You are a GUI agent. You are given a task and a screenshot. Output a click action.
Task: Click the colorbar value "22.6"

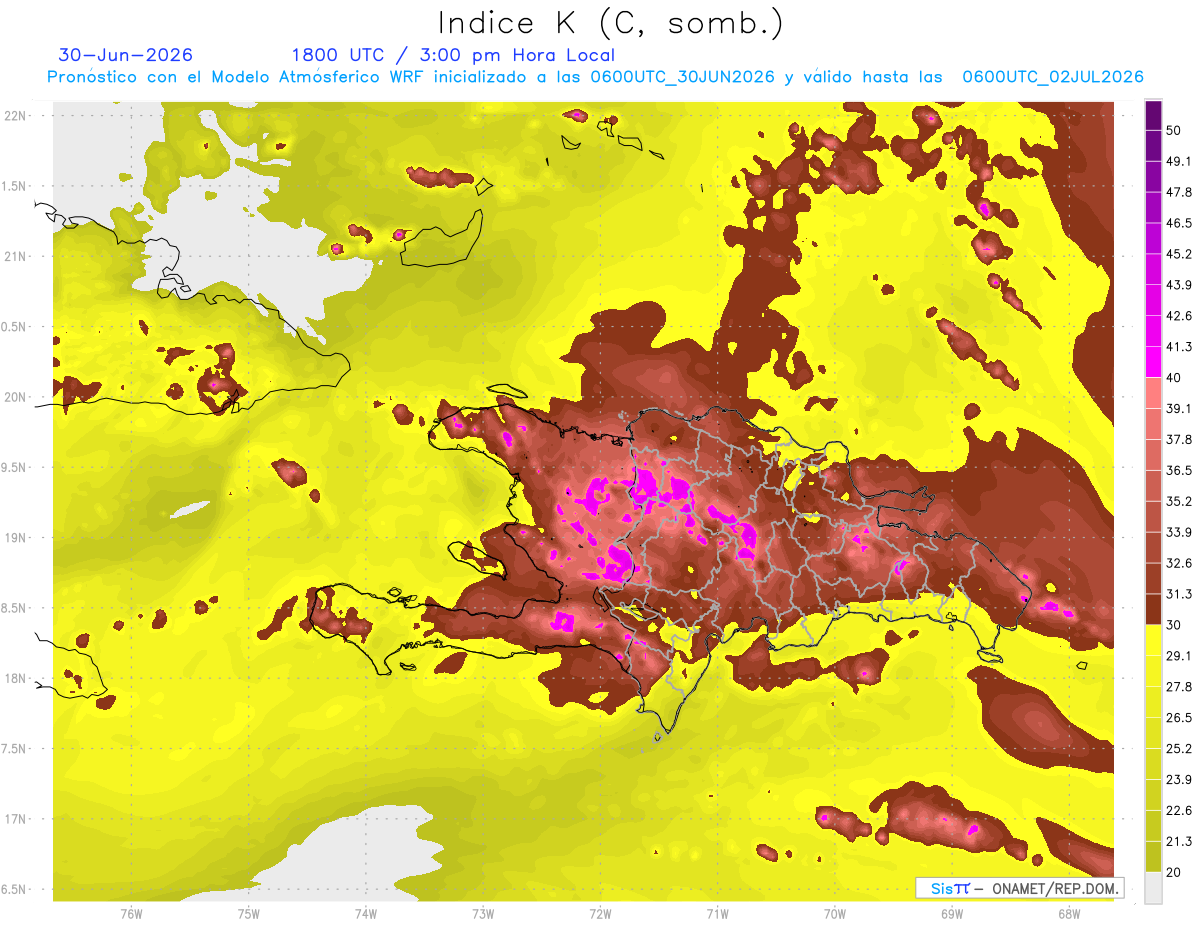pos(1179,811)
